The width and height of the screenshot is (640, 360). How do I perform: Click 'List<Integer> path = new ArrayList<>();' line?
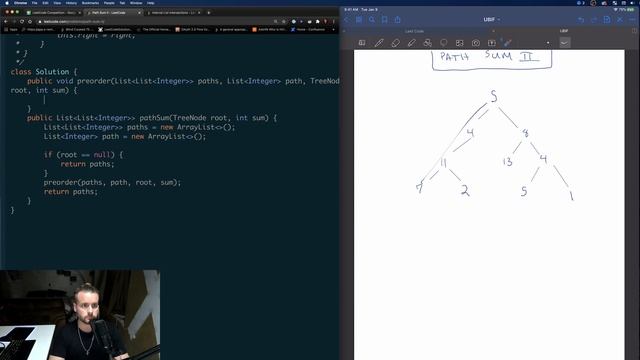[x=125, y=136]
